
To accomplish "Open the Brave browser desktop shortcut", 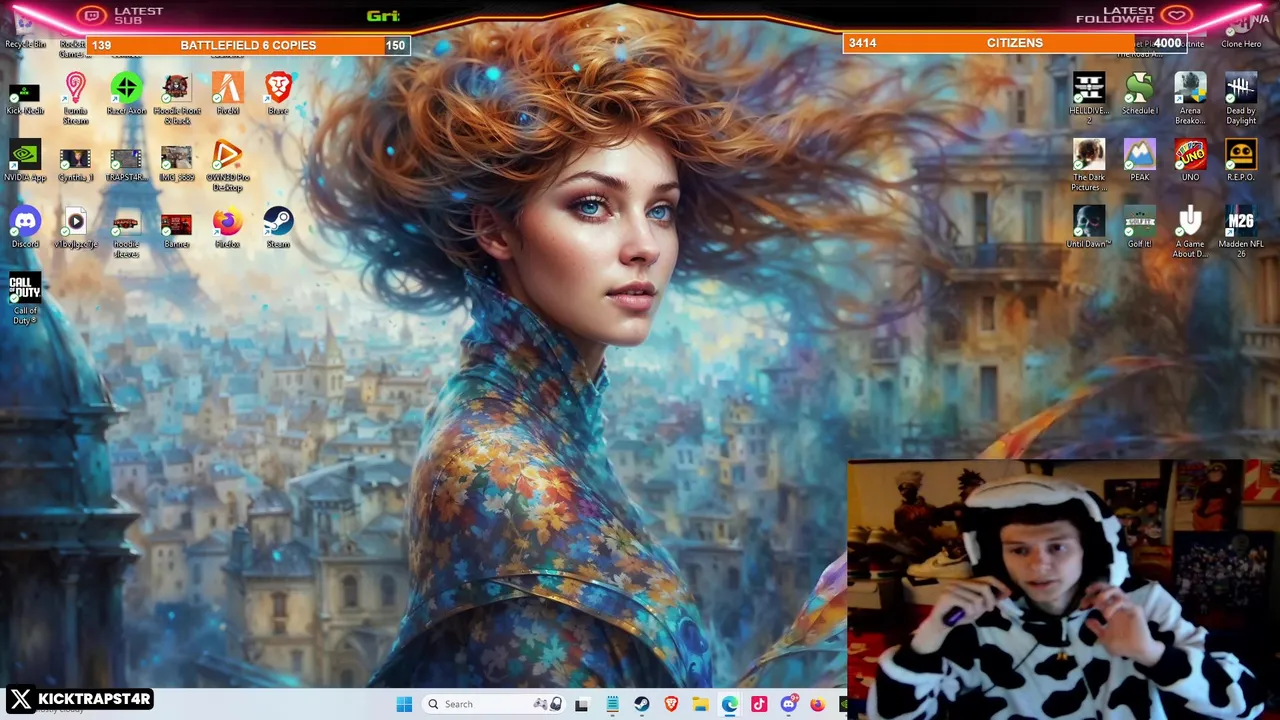I will click(x=278, y=95).
